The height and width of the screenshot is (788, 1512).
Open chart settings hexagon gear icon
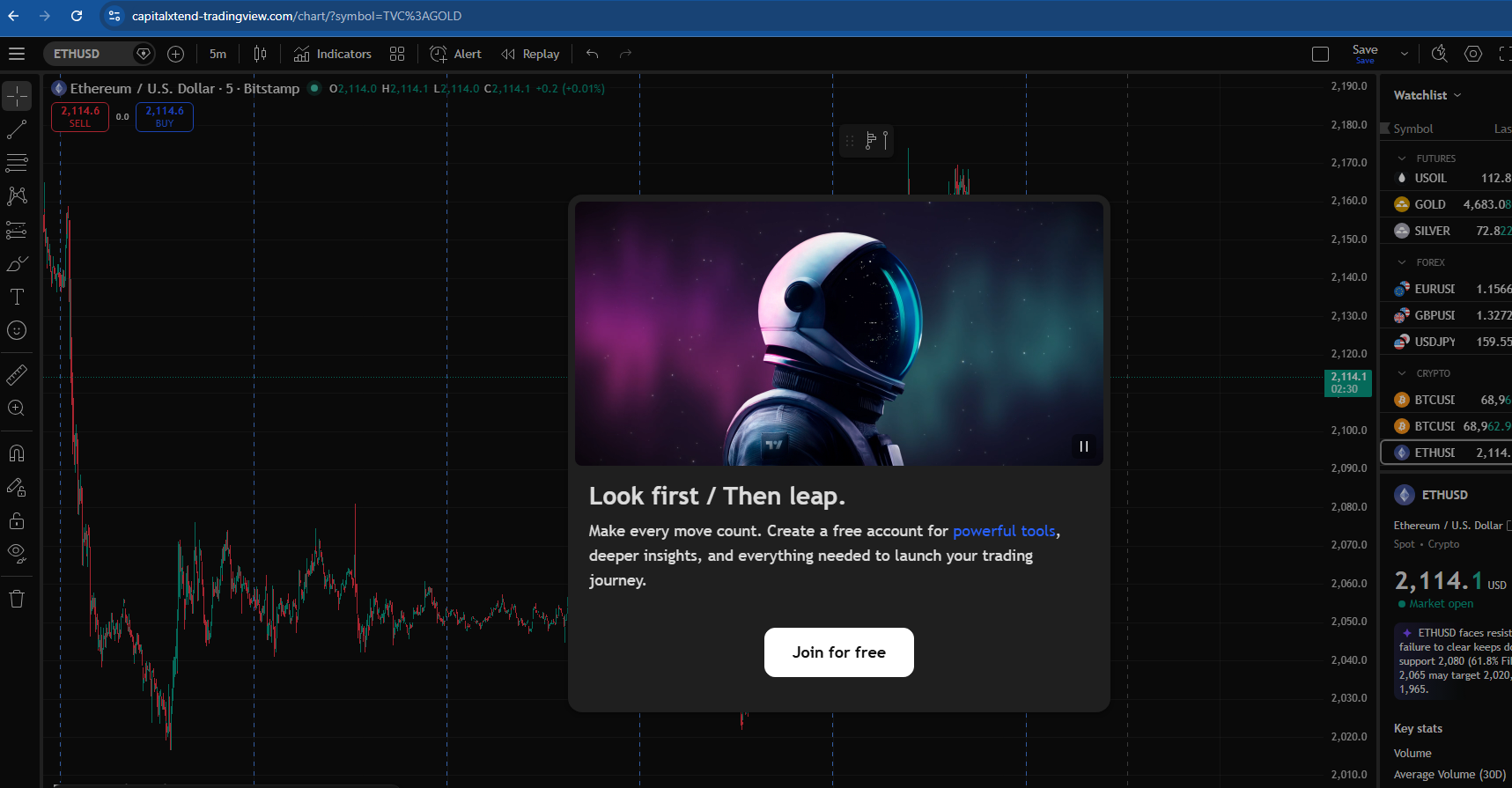coord(1472,54)
